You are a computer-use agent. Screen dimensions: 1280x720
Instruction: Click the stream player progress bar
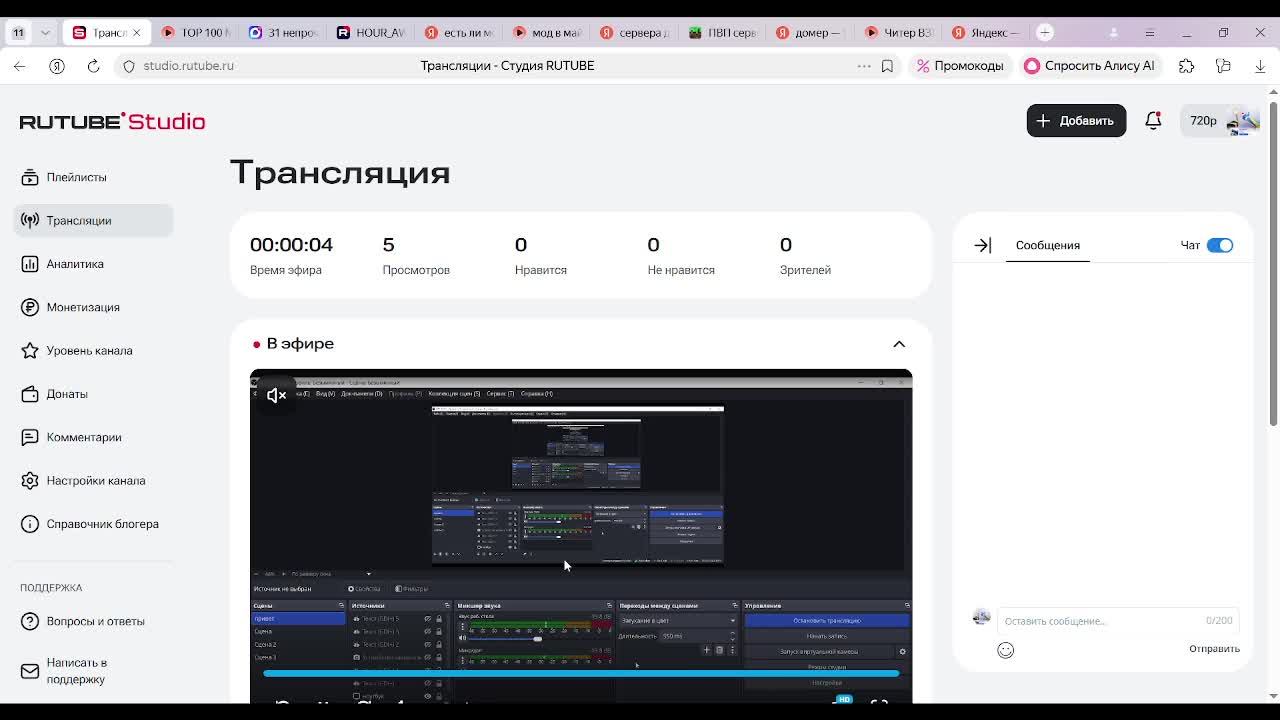coord(581,674)
